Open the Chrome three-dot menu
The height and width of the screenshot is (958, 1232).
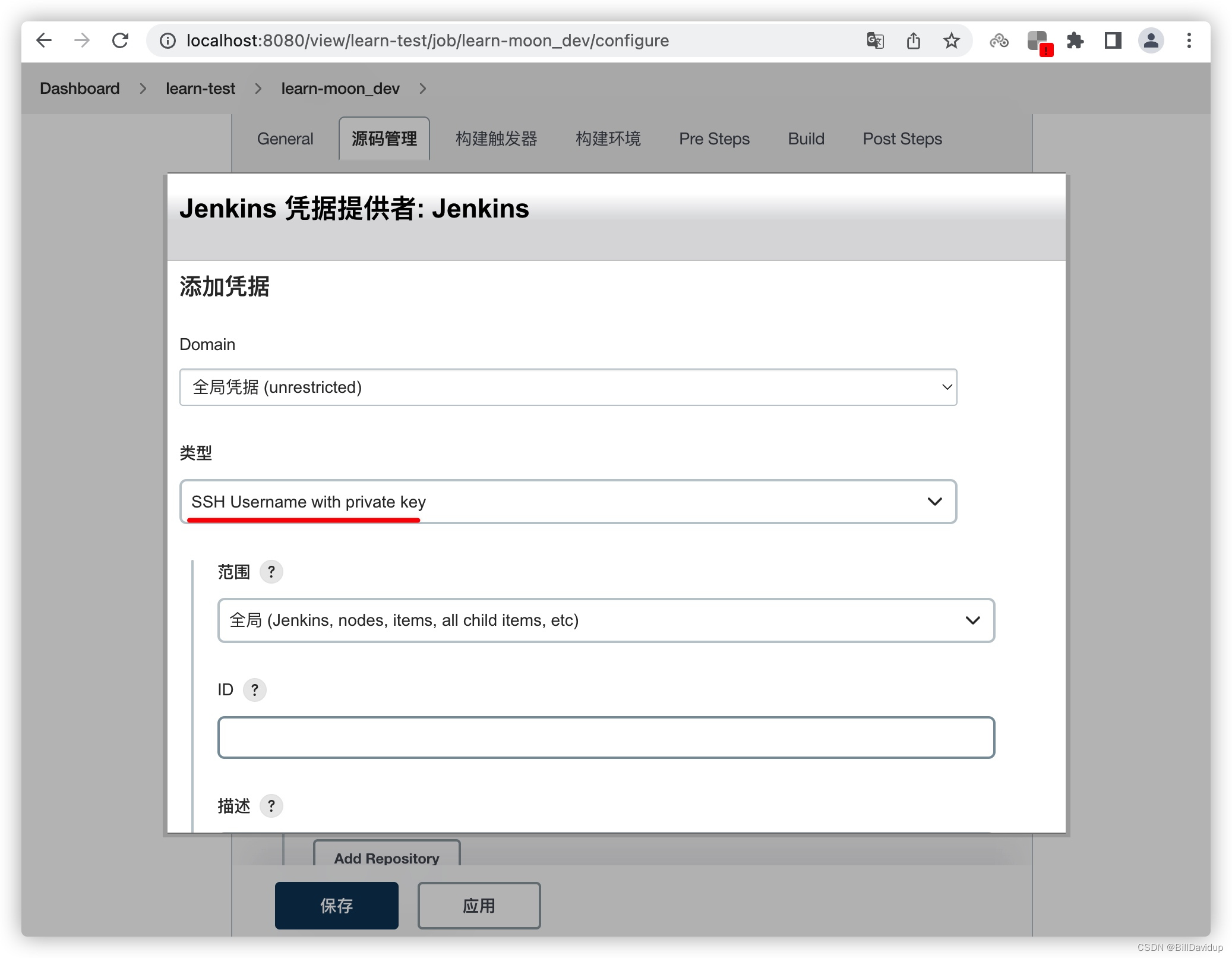(x=1189, y=40)
